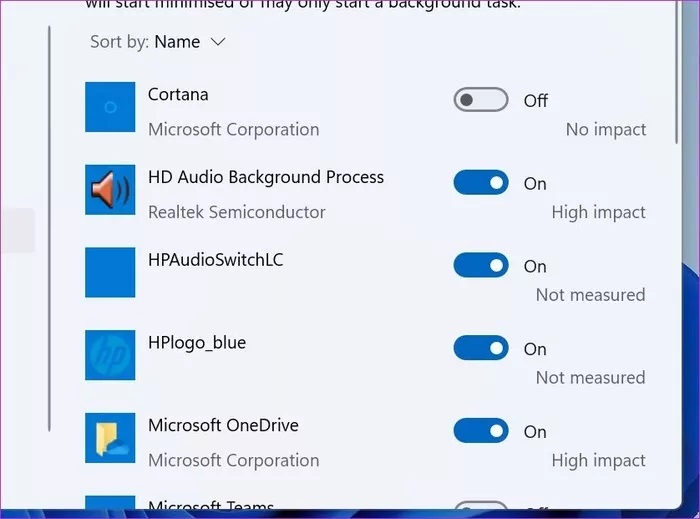Viewport: 700px width, 519px height.
Task: Click the Cortana app icon
Action: tap(110, 107)
